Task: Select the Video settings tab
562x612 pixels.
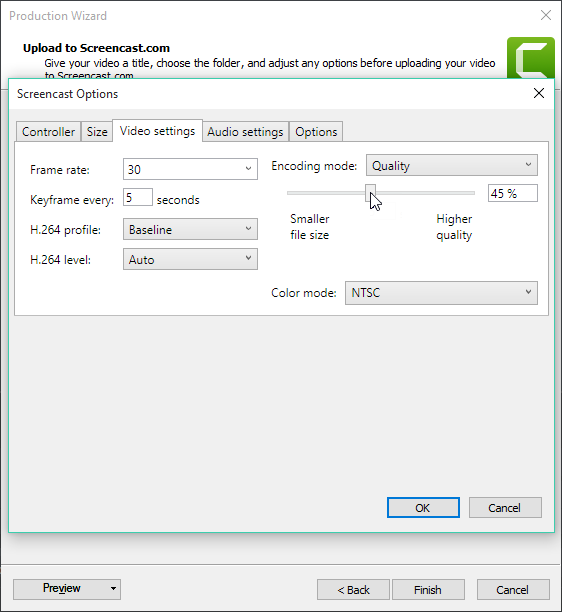Action: tap(157, 131)
